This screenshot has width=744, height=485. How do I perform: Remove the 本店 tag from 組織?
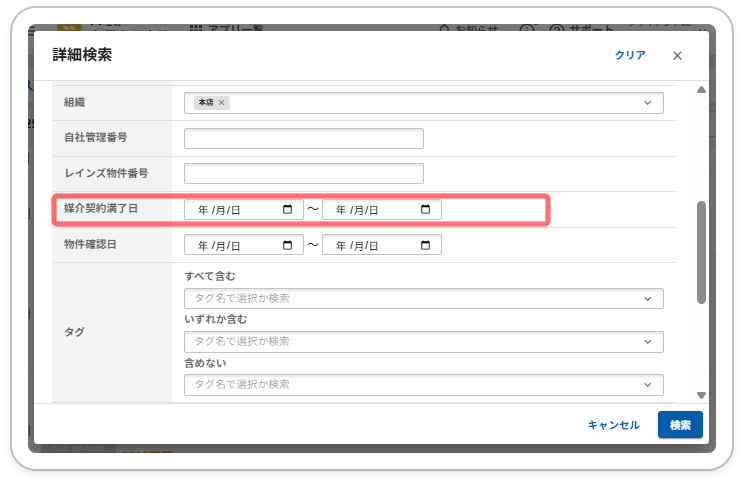[x=221, y=103]
